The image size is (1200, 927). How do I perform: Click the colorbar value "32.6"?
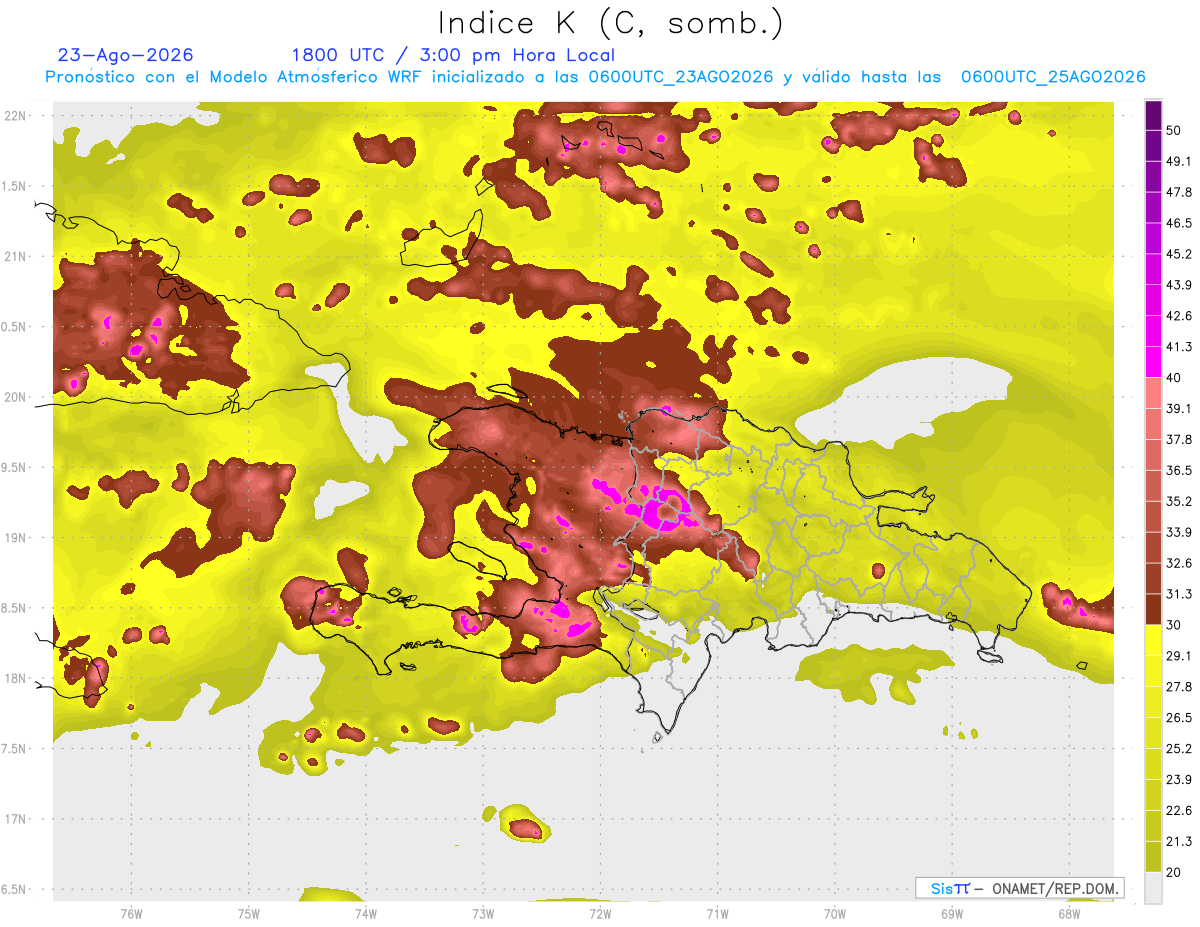tap(1179, 563)
